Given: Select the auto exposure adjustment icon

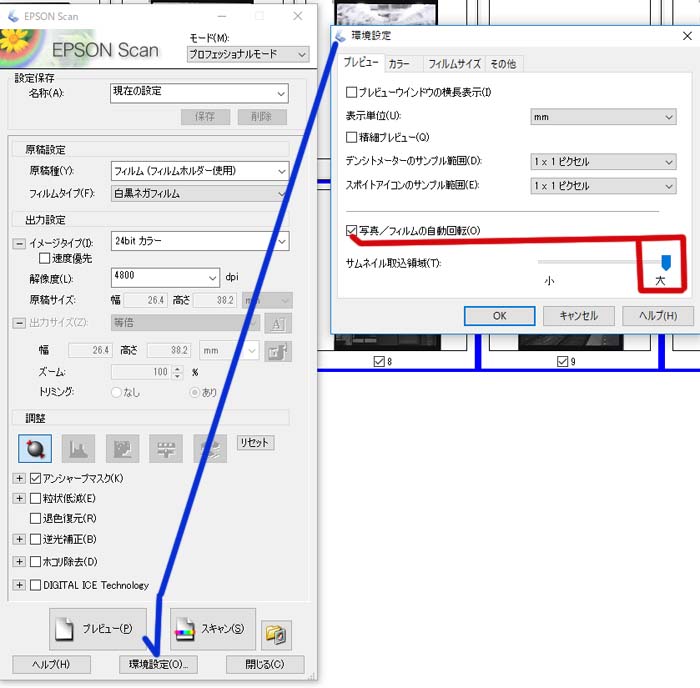Looking at the screenshot, I should coord(35,448).
